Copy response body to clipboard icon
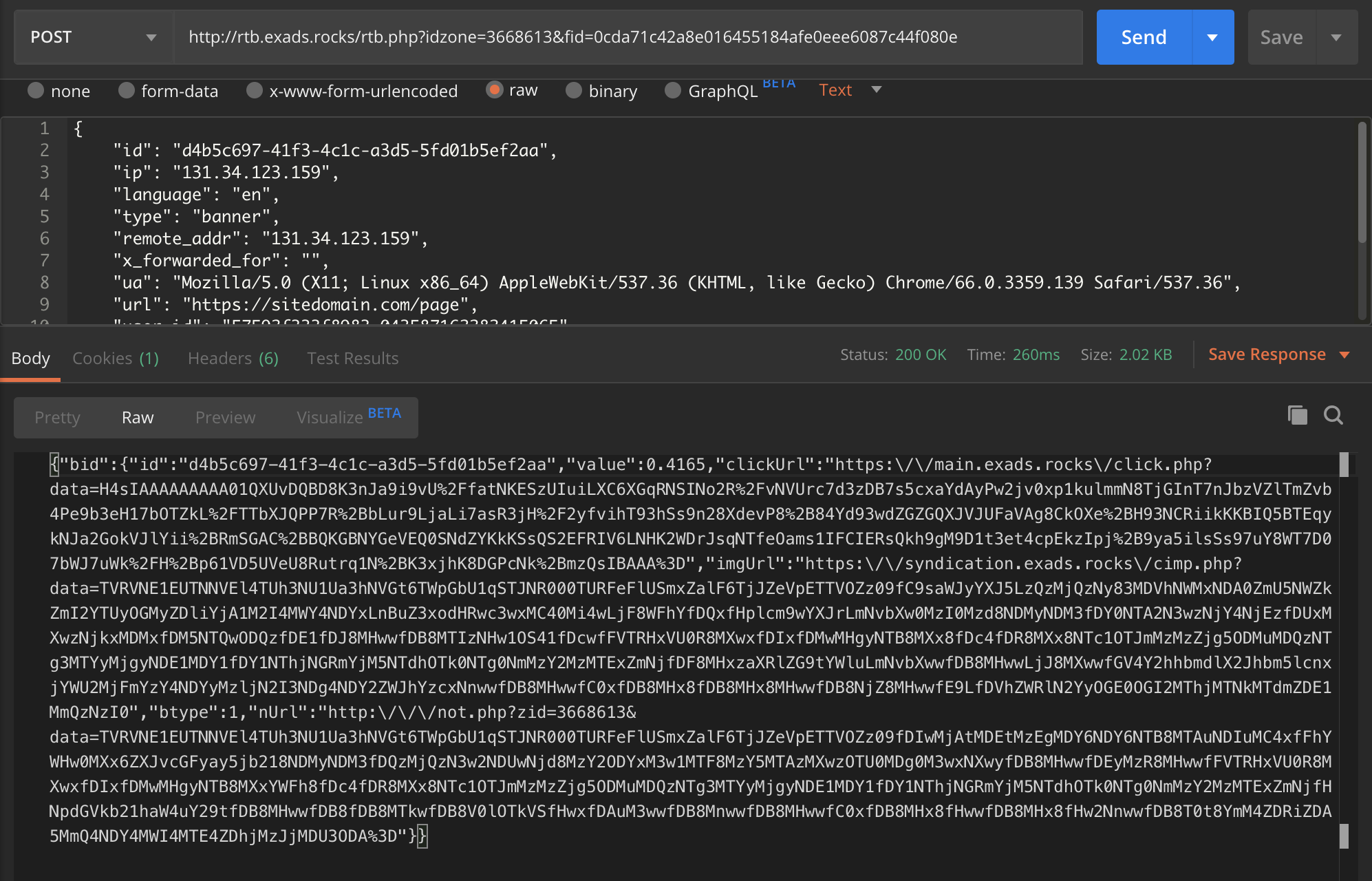 [x=1297, y=415]
